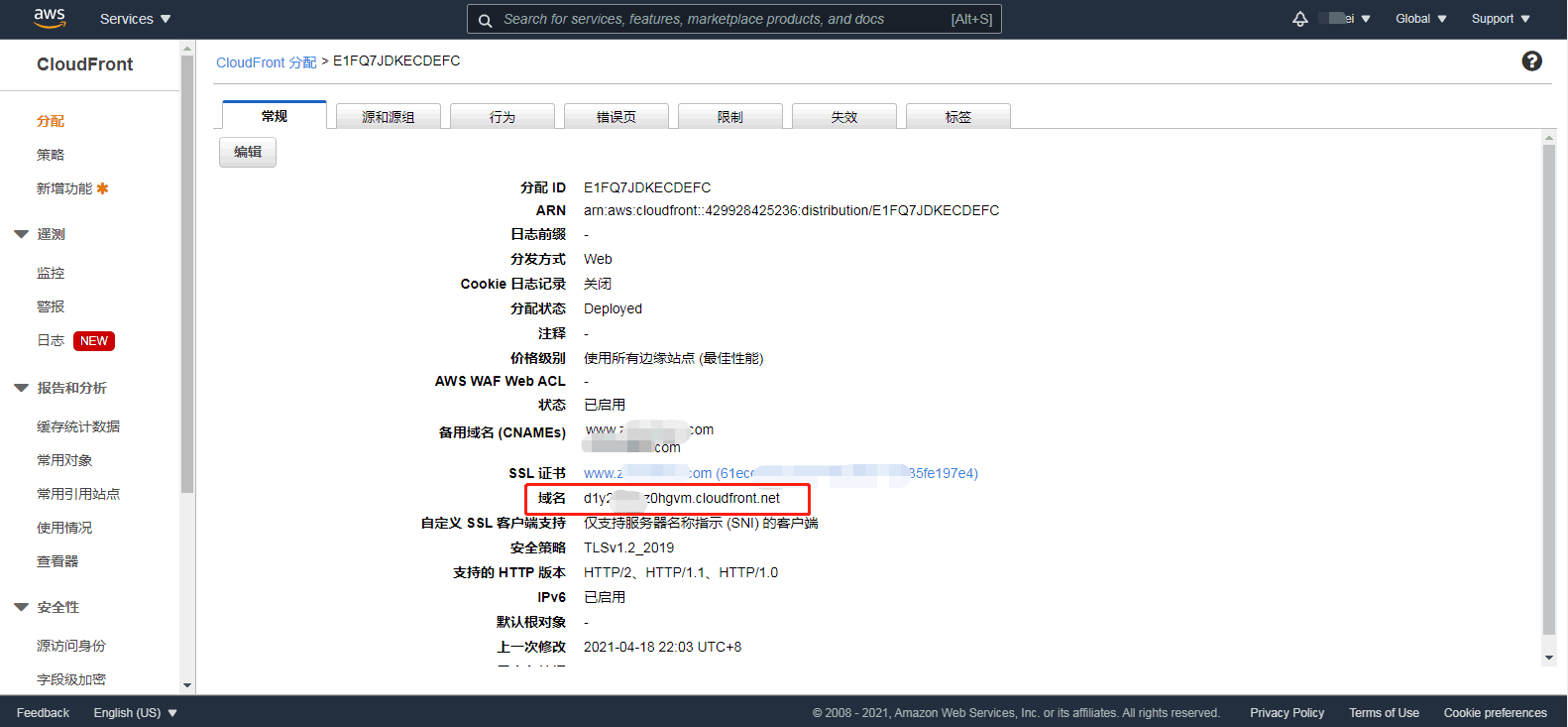Select 策略 in the sidebar
Viewport: 1568px width, 727px height.
[51, 155]
